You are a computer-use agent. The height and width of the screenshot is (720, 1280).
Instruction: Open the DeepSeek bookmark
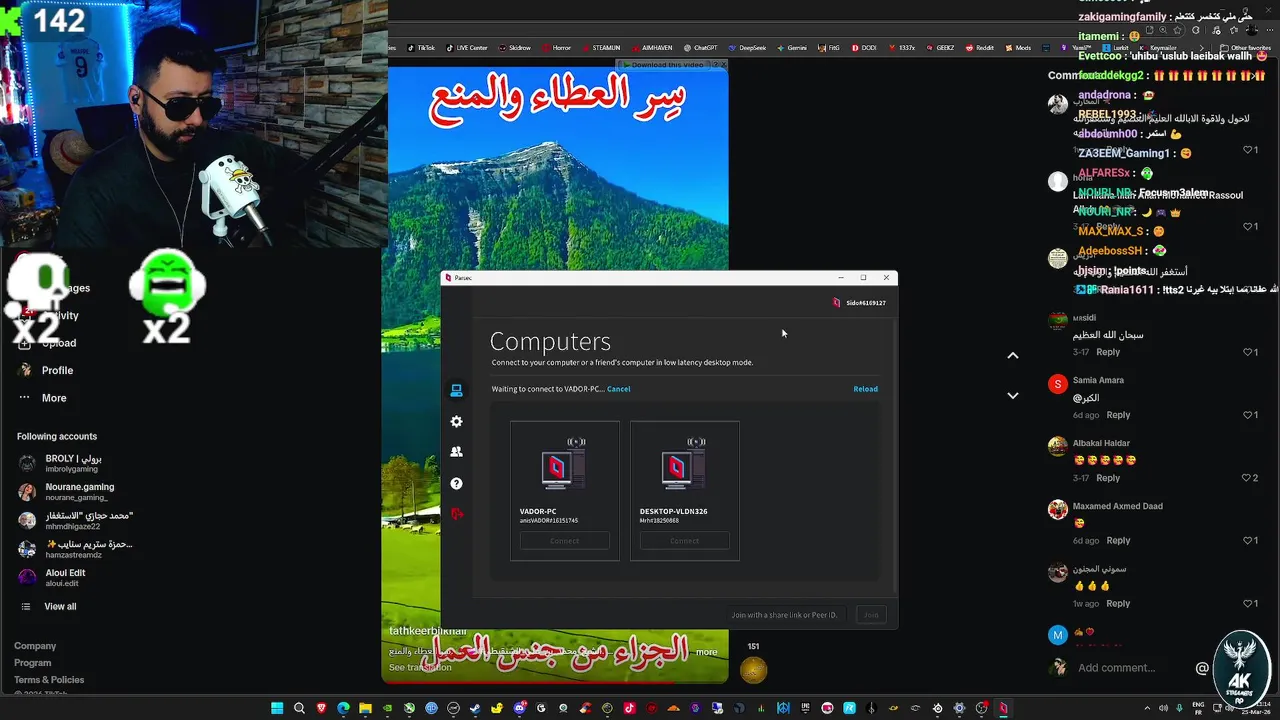click(747, 48)
